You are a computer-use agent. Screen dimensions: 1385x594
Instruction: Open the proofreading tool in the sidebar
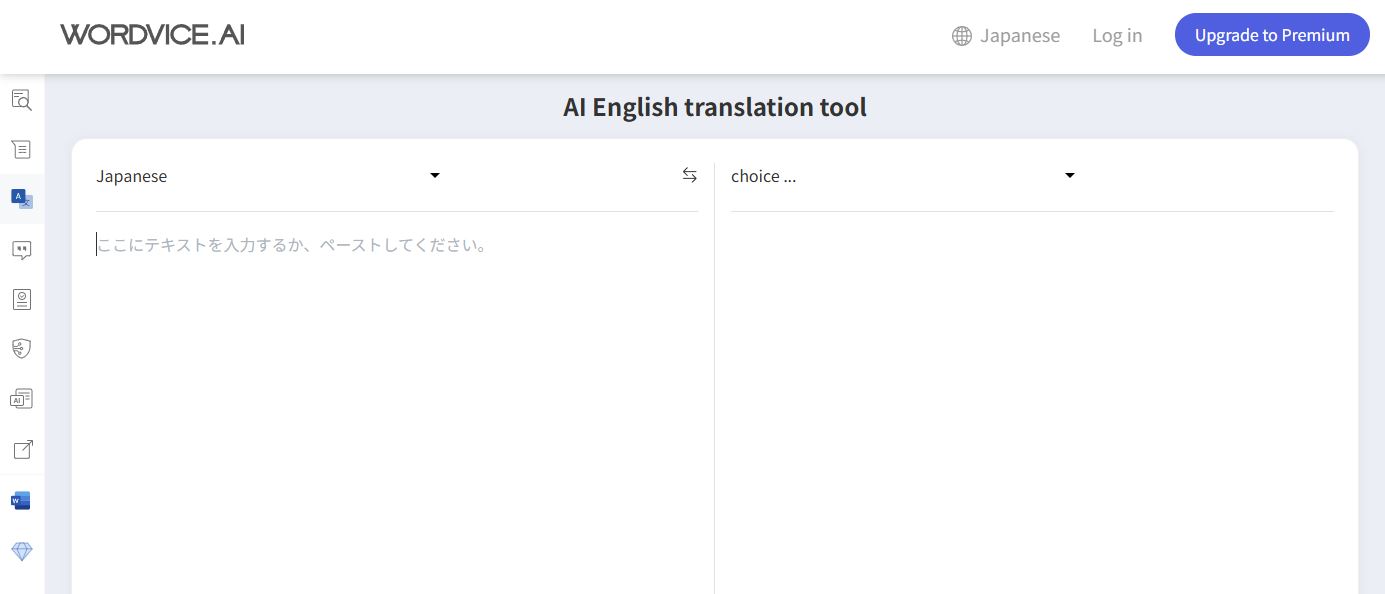pos(21,99)
